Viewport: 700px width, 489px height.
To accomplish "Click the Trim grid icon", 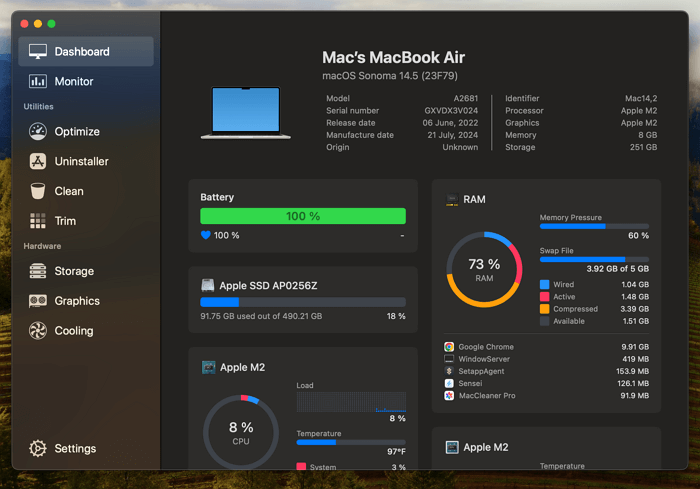I will pyautogui.click(x=38, y=221).
